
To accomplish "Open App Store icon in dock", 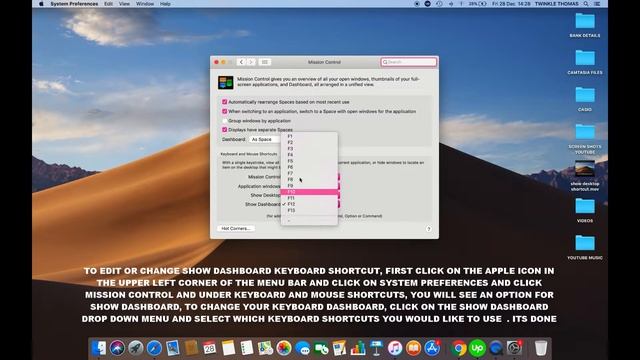I will tap(432, 348).
